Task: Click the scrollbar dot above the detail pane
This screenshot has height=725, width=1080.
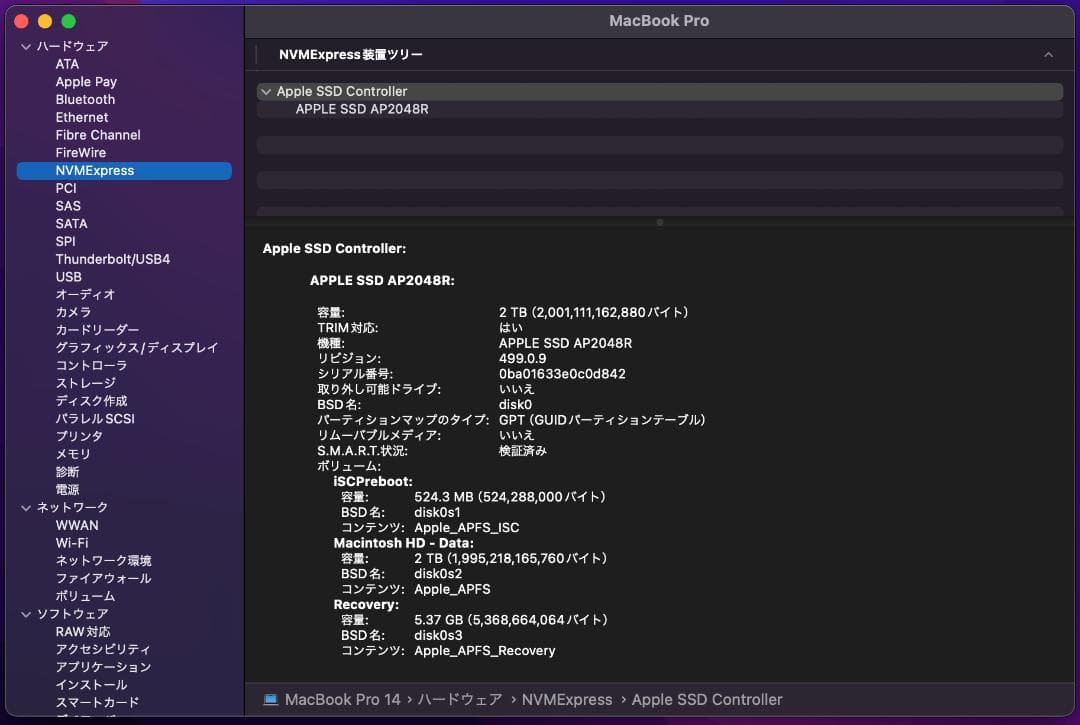Action: [658, 224]
